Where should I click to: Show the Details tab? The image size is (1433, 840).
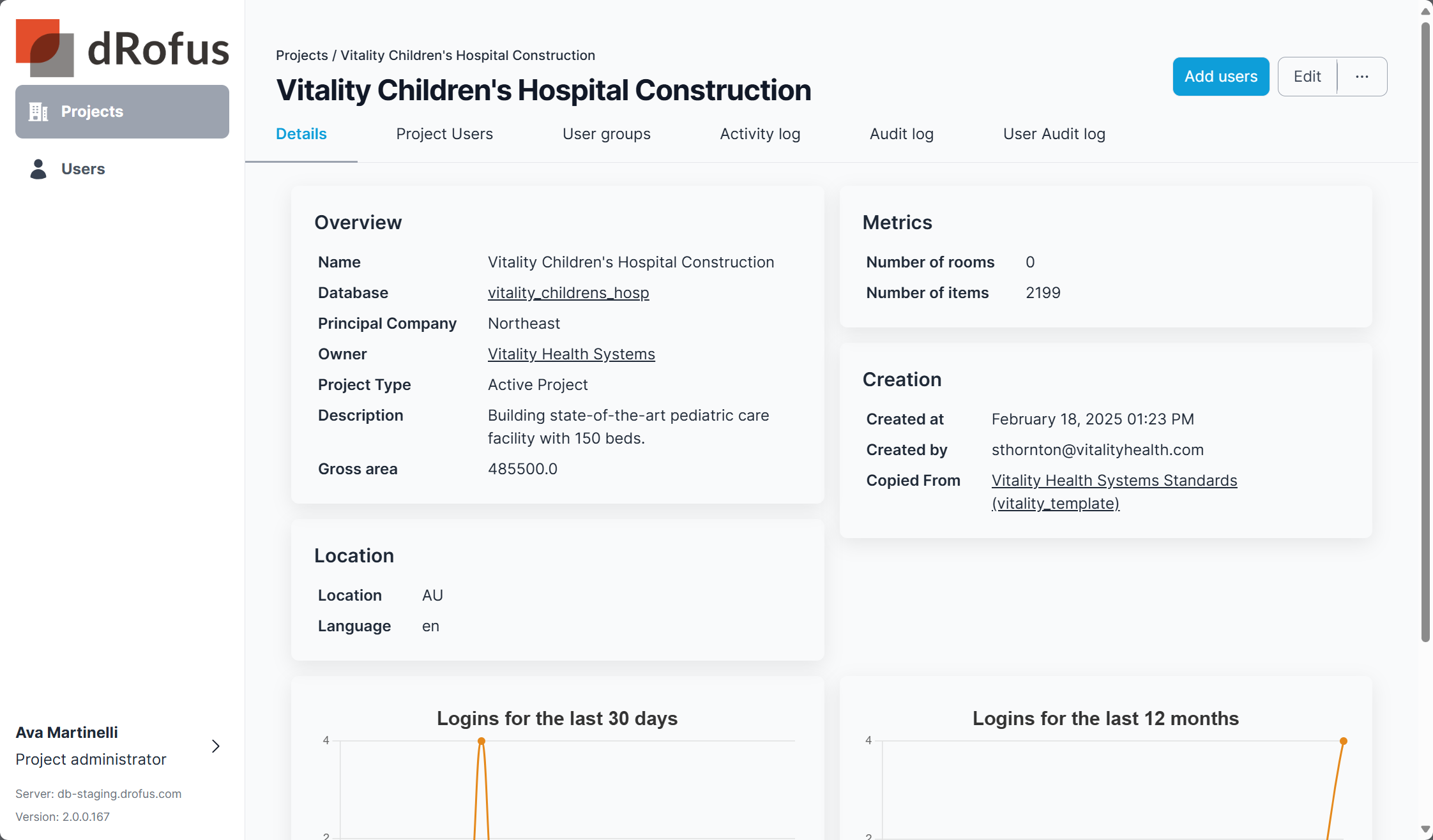tap(301, 134)
